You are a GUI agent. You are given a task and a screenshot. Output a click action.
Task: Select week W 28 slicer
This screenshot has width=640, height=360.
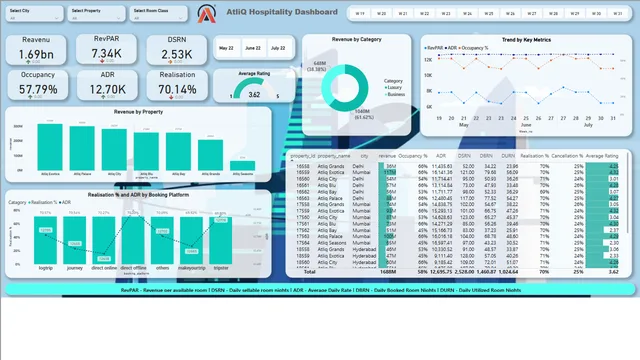[553, 13]
